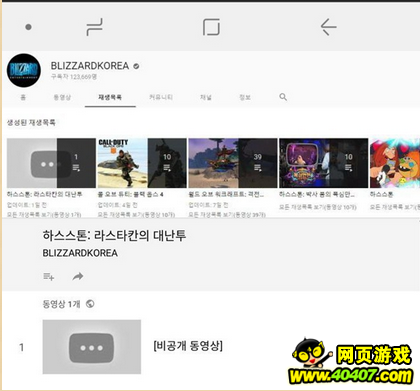Screen dimensions: 420x391
Task: Open the 39-video World of Warcraft playlist
Action: (233, 163)
